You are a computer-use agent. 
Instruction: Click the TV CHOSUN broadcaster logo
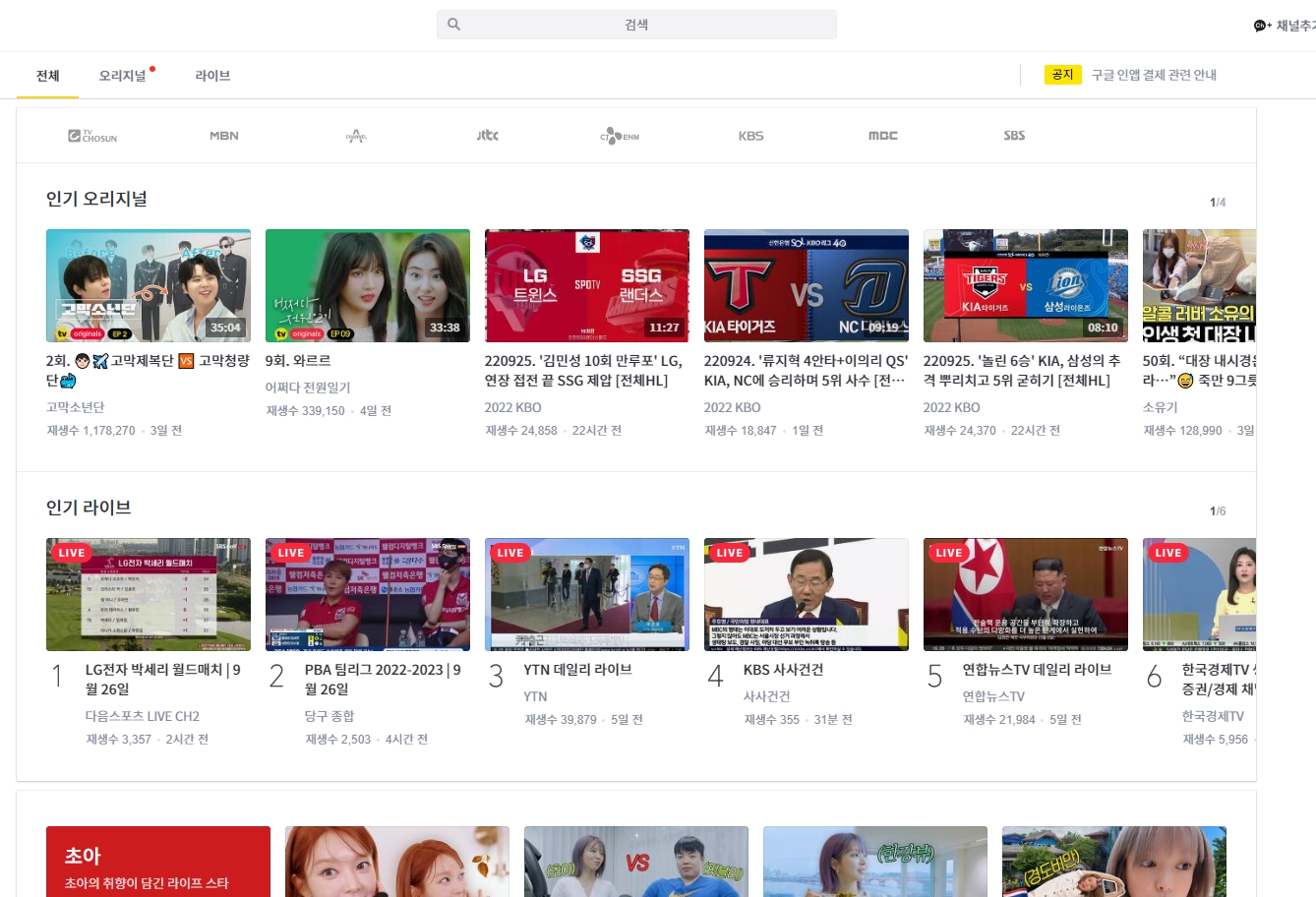tap(94, 135)
